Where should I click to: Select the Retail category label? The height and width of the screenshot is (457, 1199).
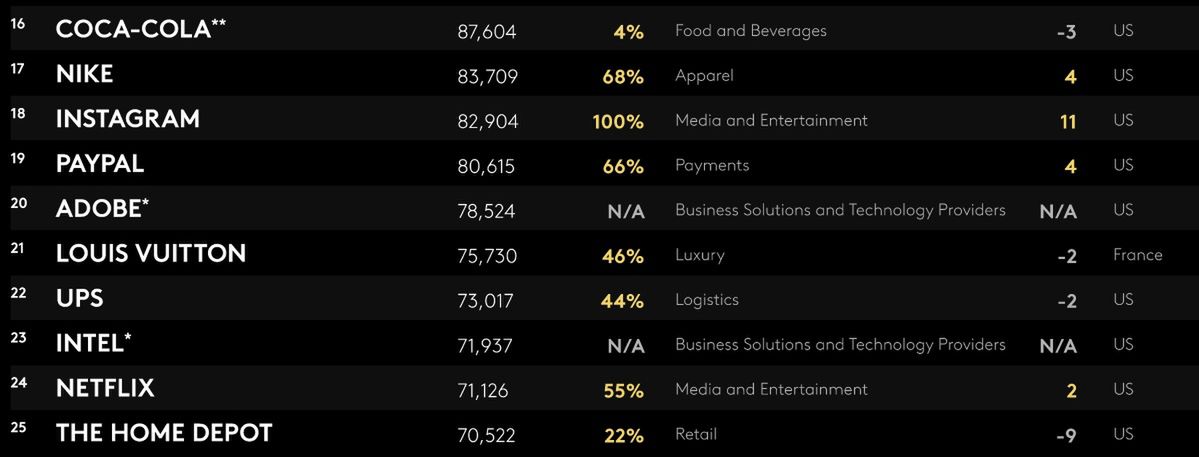695,434
